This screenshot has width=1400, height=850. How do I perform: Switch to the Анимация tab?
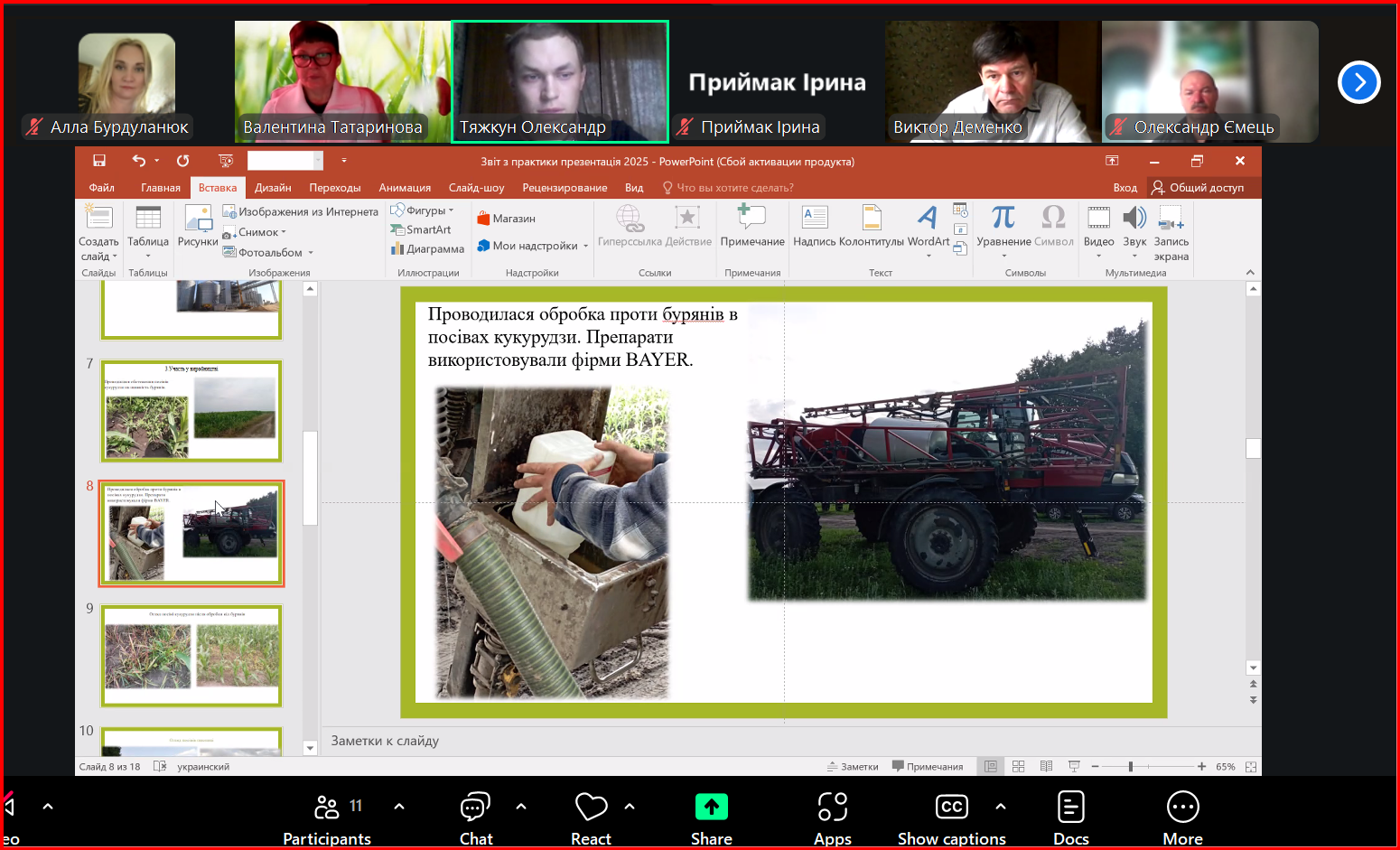click(x=405, y=188)
